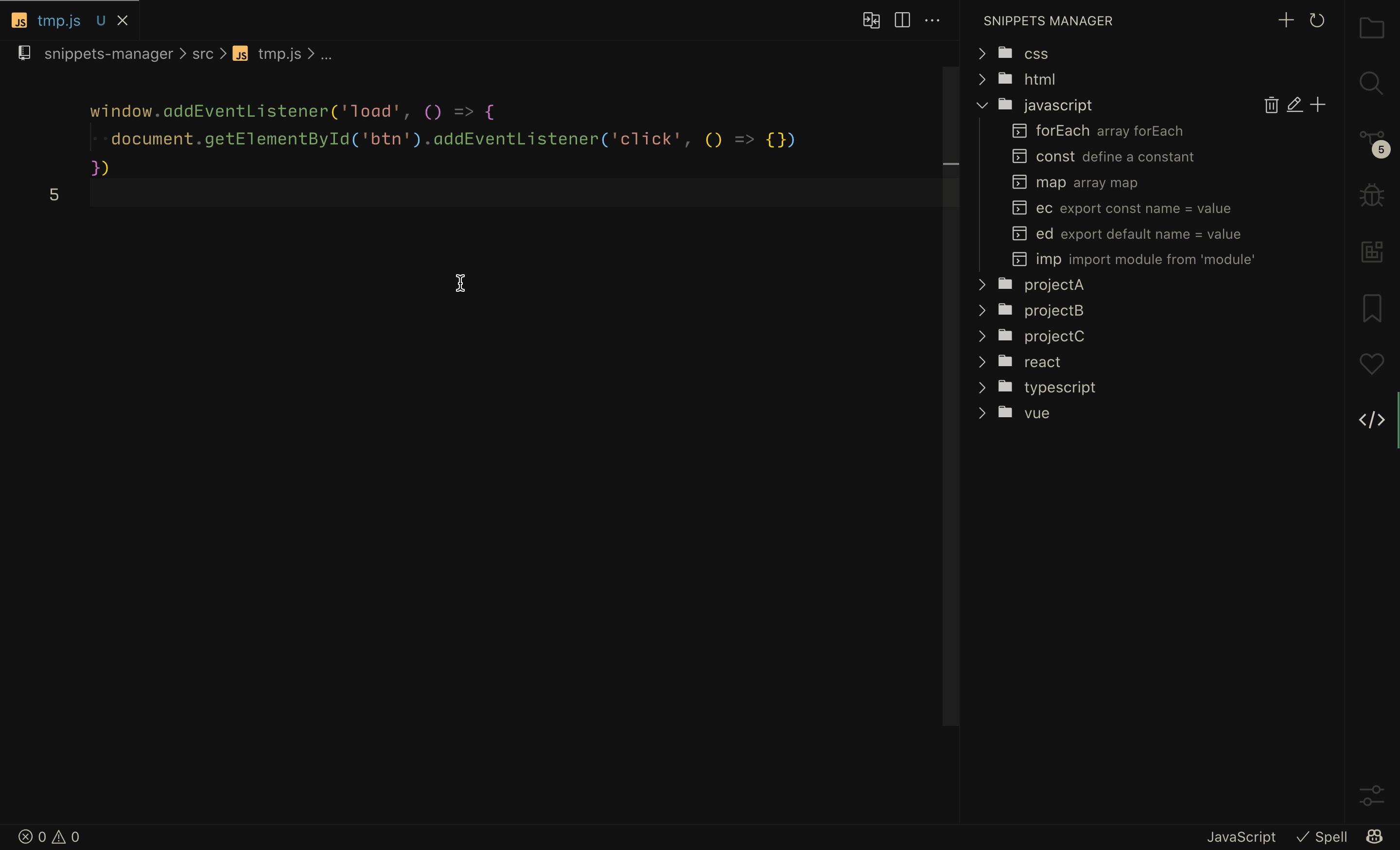
Task: Toggle Spell checker in status bar
Action: click(x=1322, y=836)
